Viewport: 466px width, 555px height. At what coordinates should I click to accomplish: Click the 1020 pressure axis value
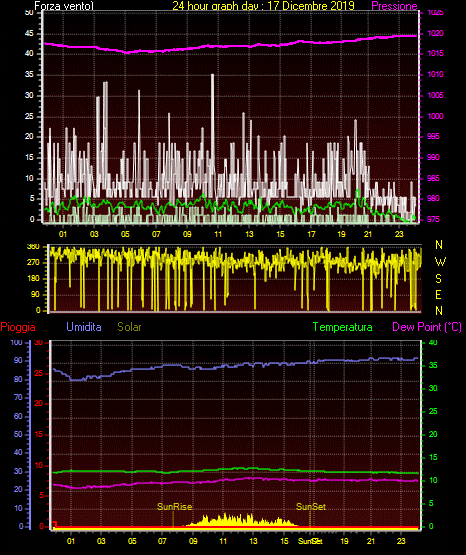click(x=435, y=33)
